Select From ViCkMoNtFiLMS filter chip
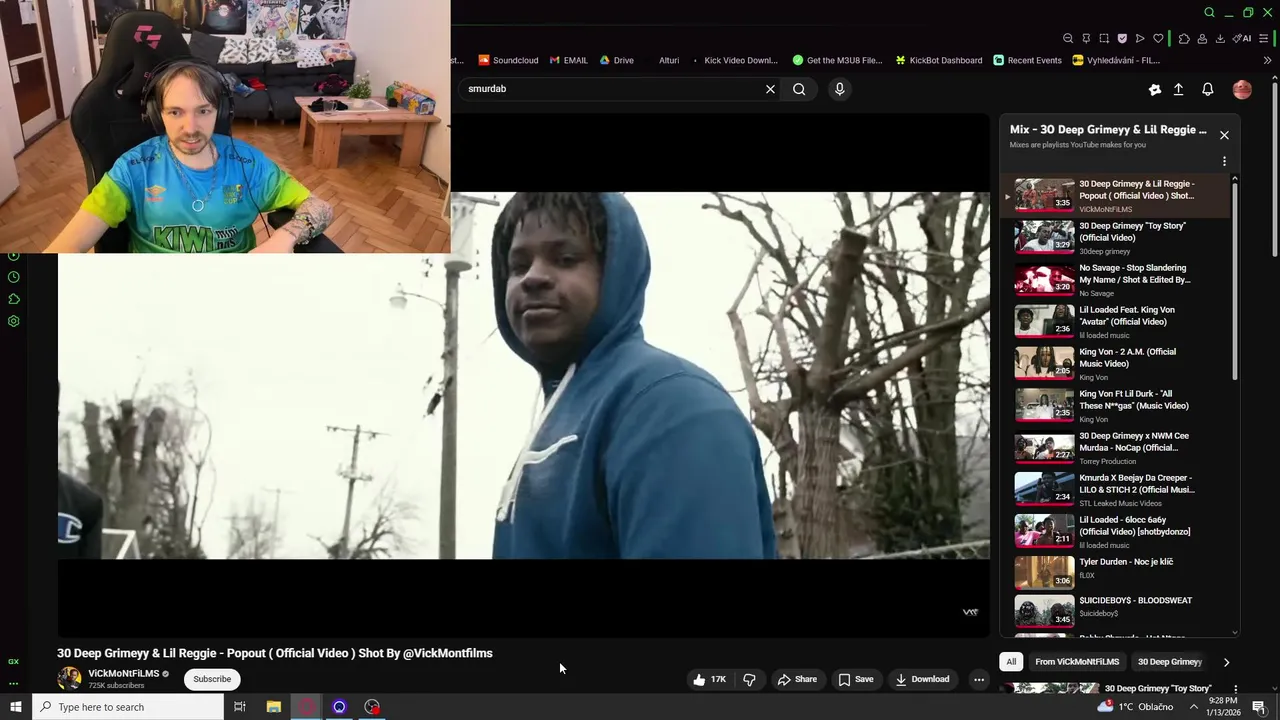Image resolution: width=1280 pixels, height=720 pixels. [x=1077, y=662]
